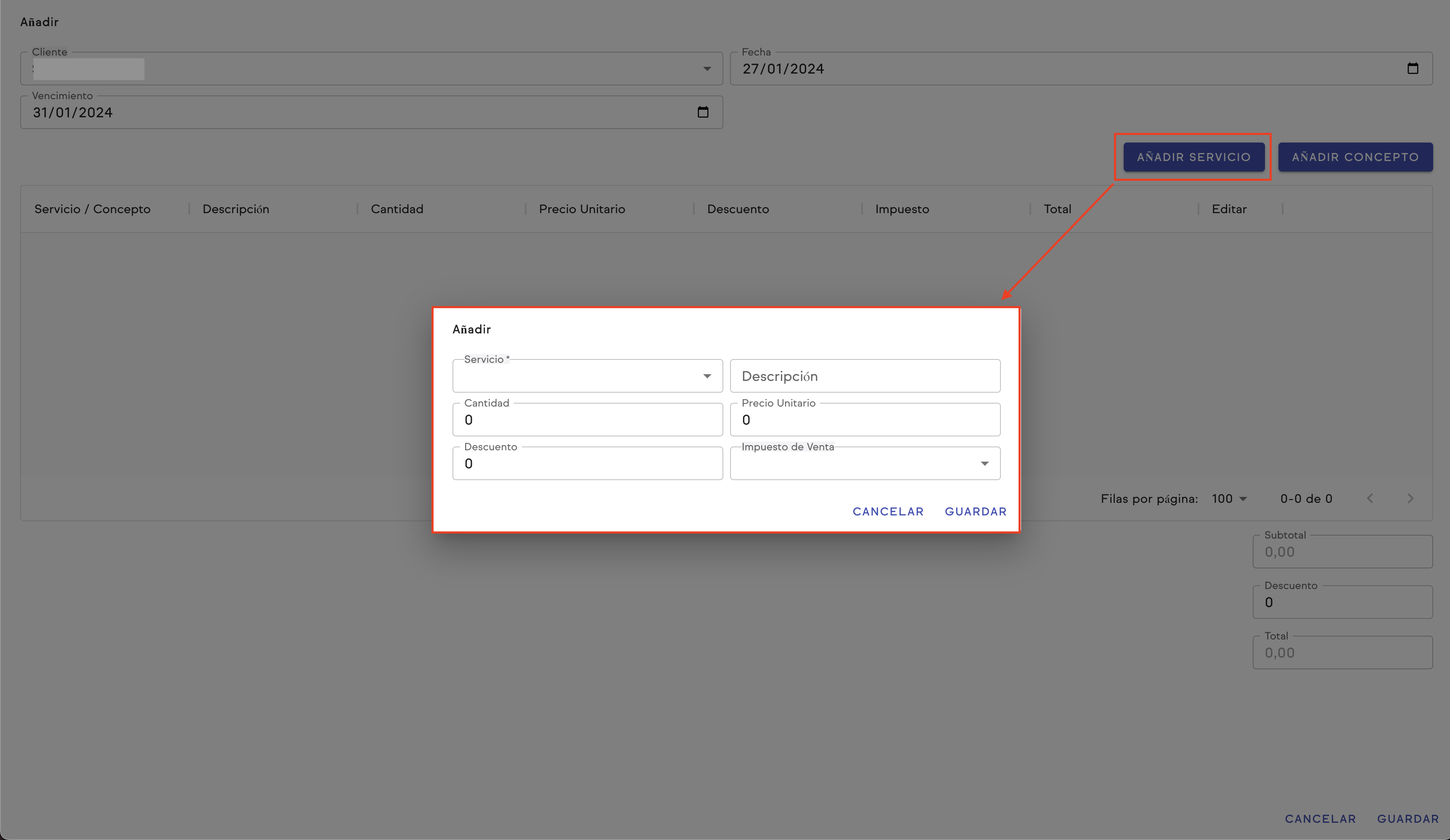The width and height of the screenshot is (1450, 840).
Task: Open the Impuesto de Venta dropdown
Action: tap(984, 464)
